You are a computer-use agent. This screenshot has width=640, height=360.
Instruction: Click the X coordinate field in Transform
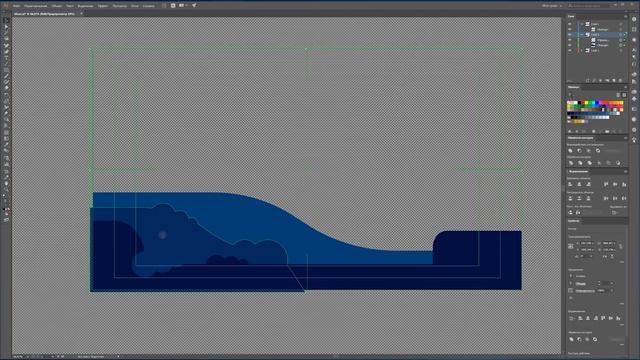click(587, 243)
